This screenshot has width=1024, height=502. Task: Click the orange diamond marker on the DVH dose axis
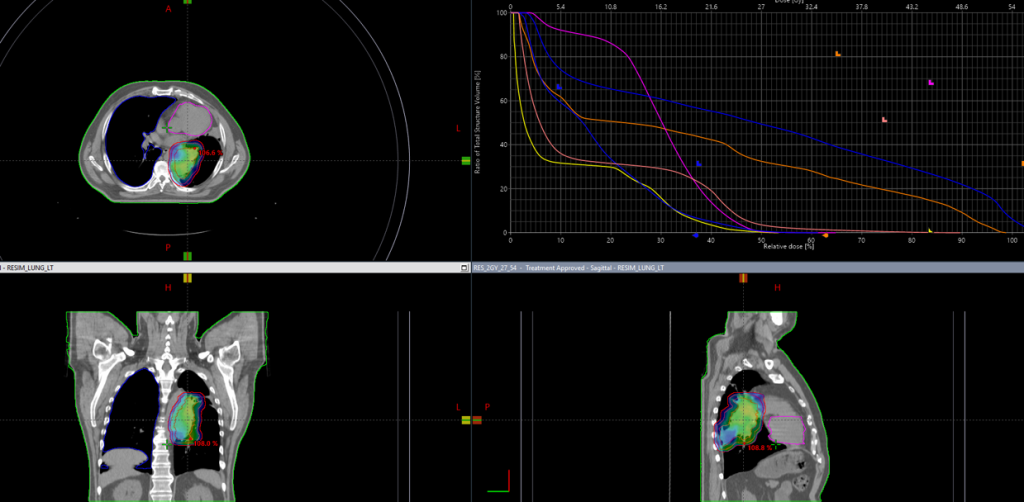coord(825,235)
